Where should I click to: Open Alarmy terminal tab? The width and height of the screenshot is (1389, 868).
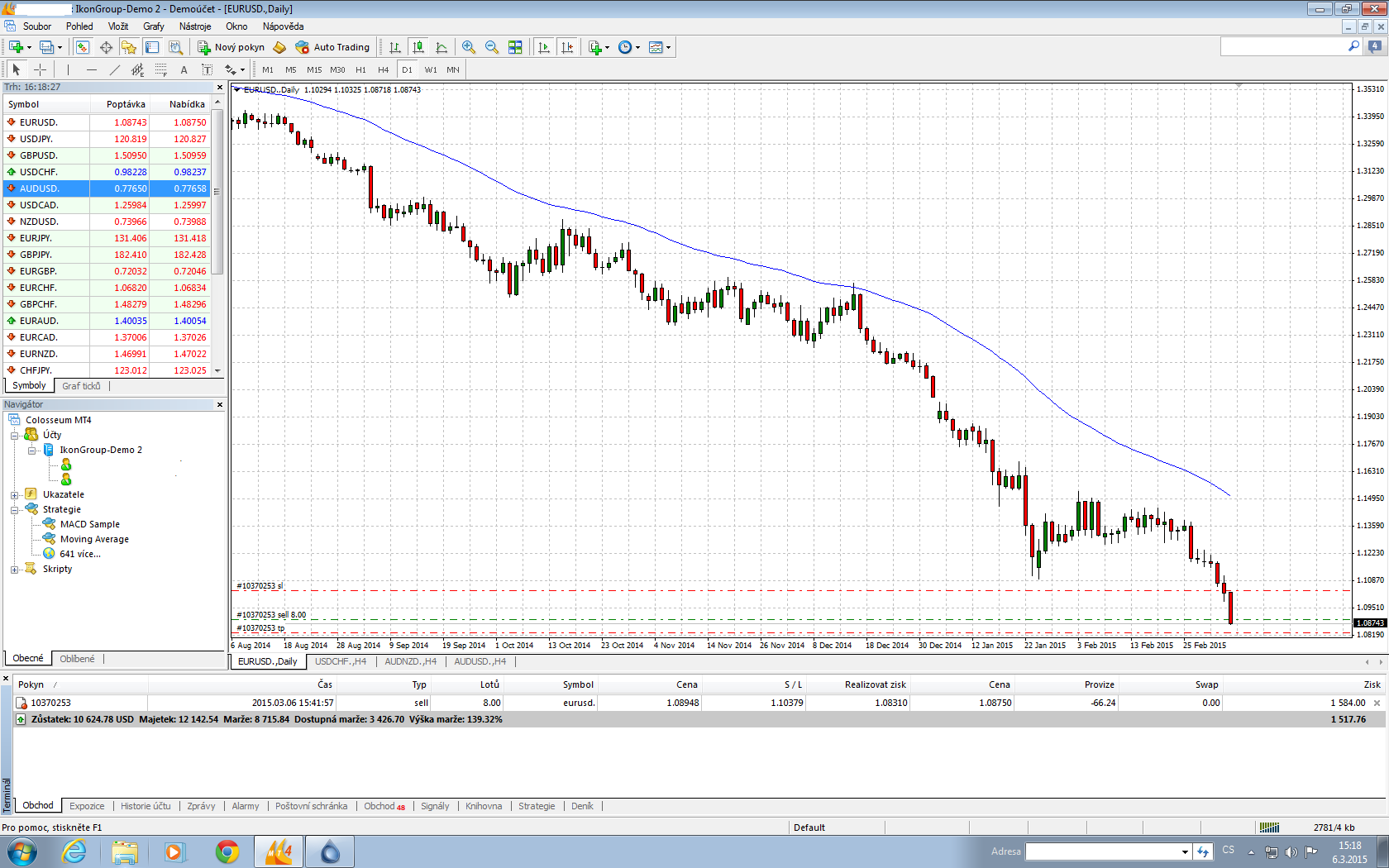click(x=246, y=806)
